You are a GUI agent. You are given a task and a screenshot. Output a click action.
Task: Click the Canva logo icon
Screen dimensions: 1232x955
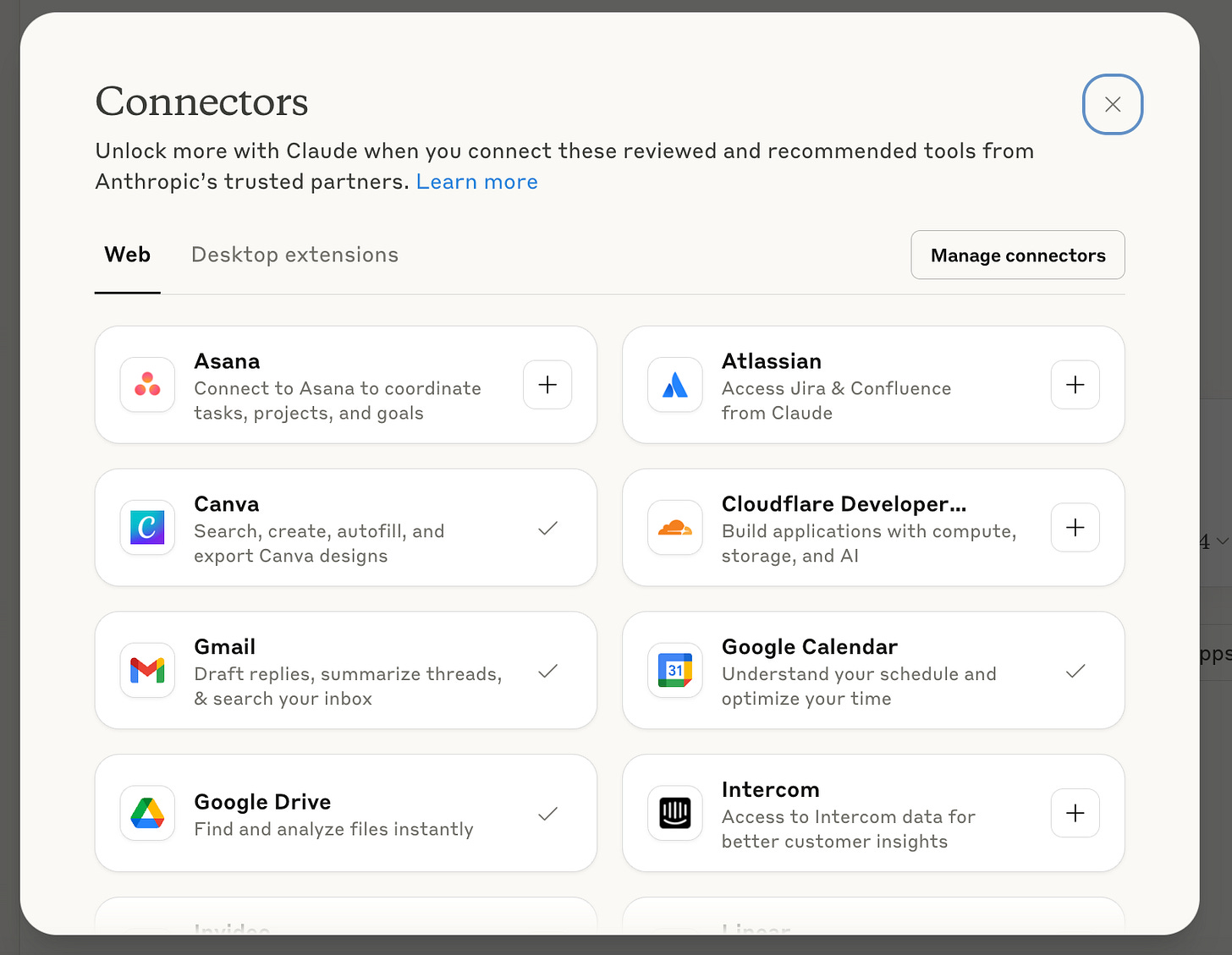pyautogui.click(x=147, y=527)
